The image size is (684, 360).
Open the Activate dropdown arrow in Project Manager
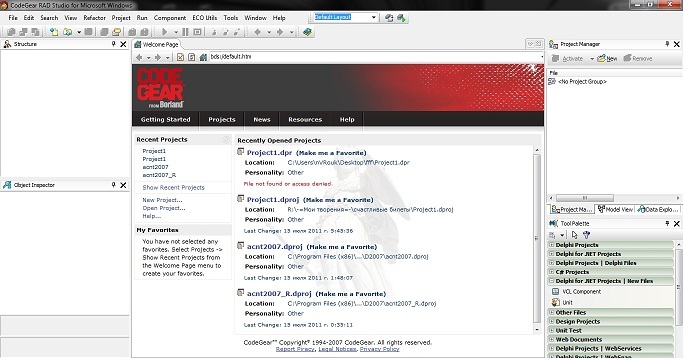tap(592, 59)
